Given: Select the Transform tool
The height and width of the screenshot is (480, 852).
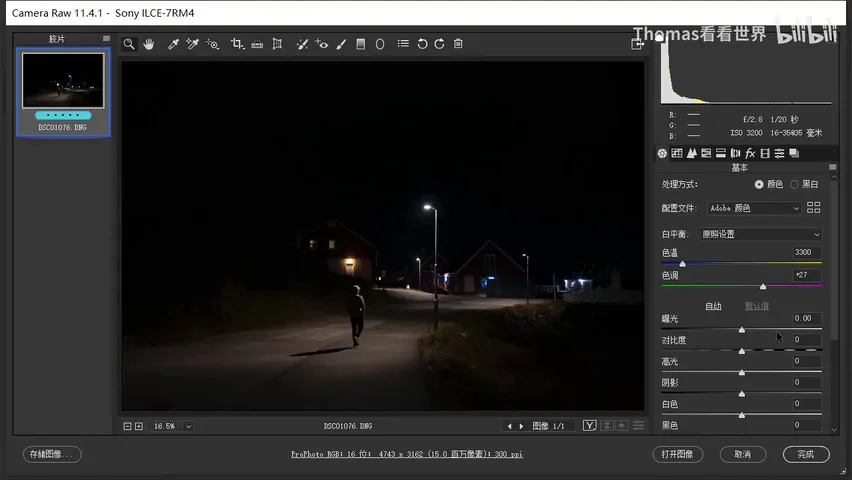Looking at the screenshot, I should (277, 44).
